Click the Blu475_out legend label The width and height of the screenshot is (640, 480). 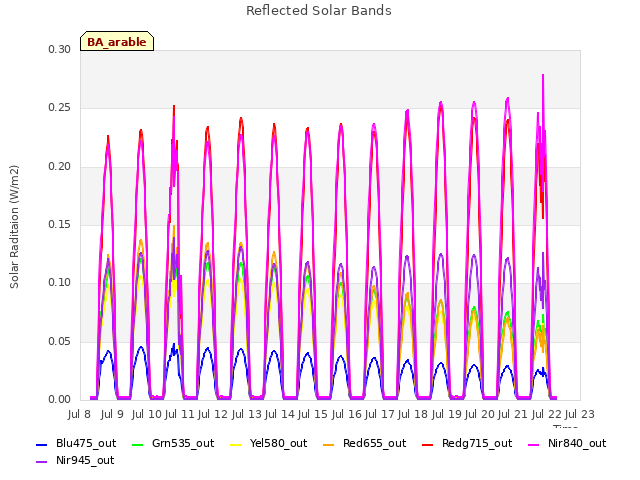coord(86,443)
